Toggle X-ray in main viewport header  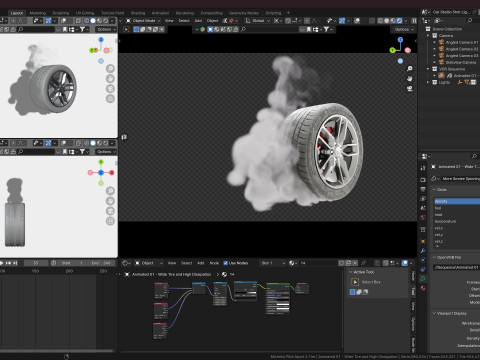coord(371,21)
